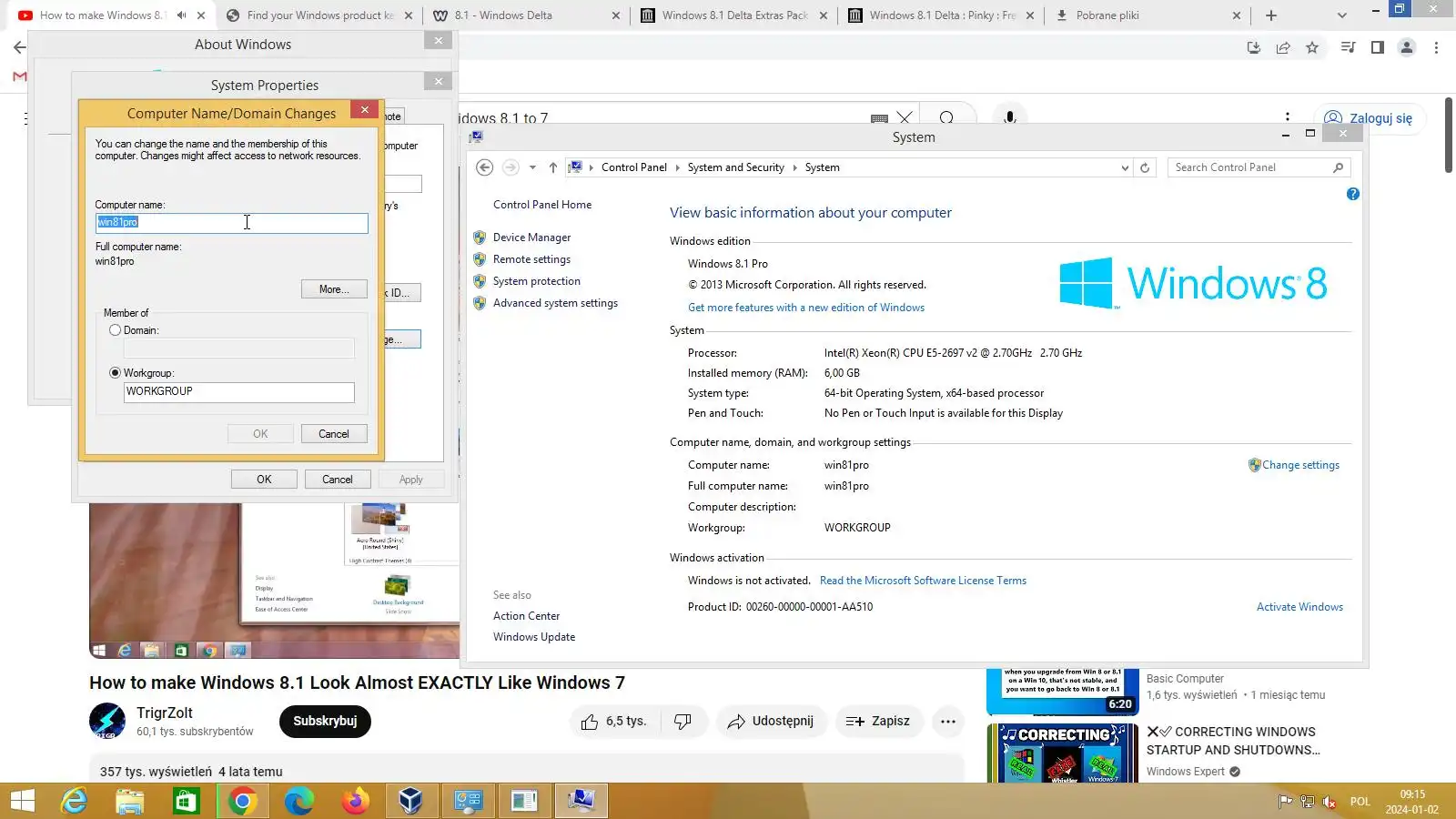
Task: Click System and Security in the breadcrumb
Action: pos(736,167)
